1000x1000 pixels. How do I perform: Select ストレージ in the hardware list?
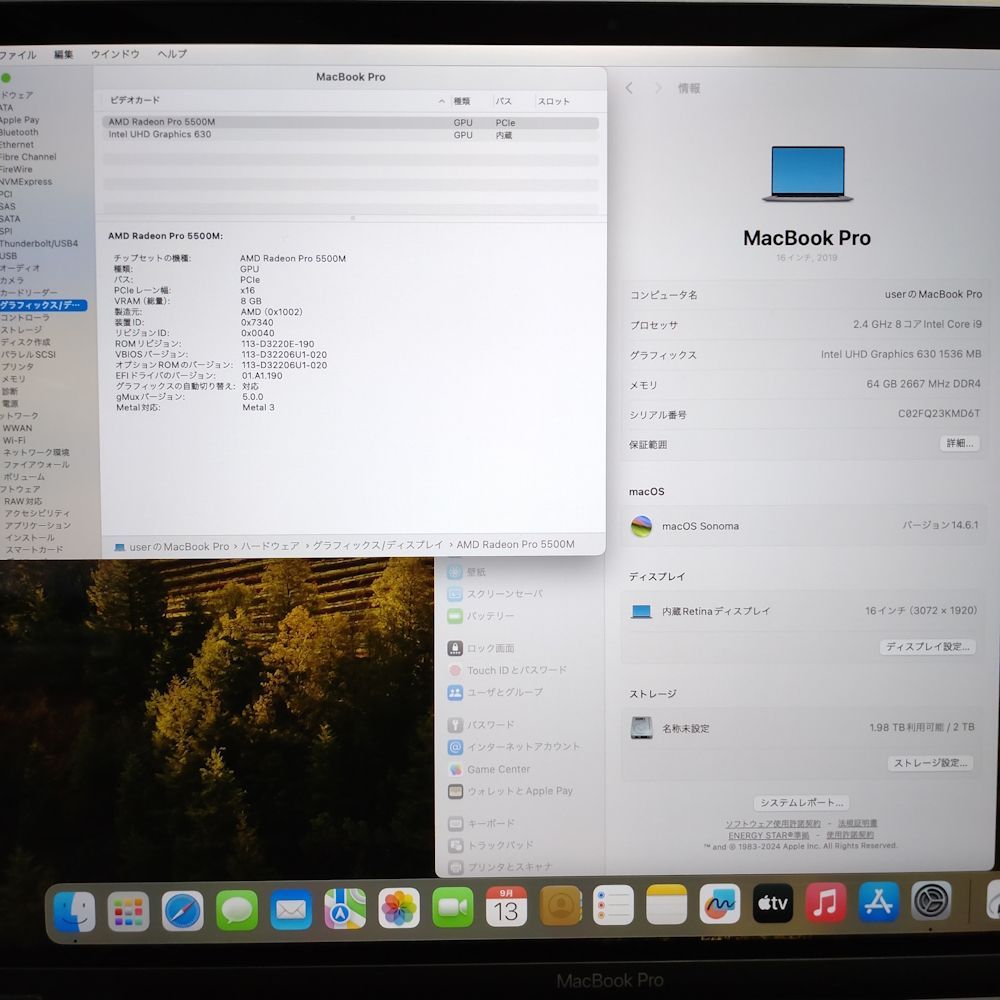(x=21, y=330)
